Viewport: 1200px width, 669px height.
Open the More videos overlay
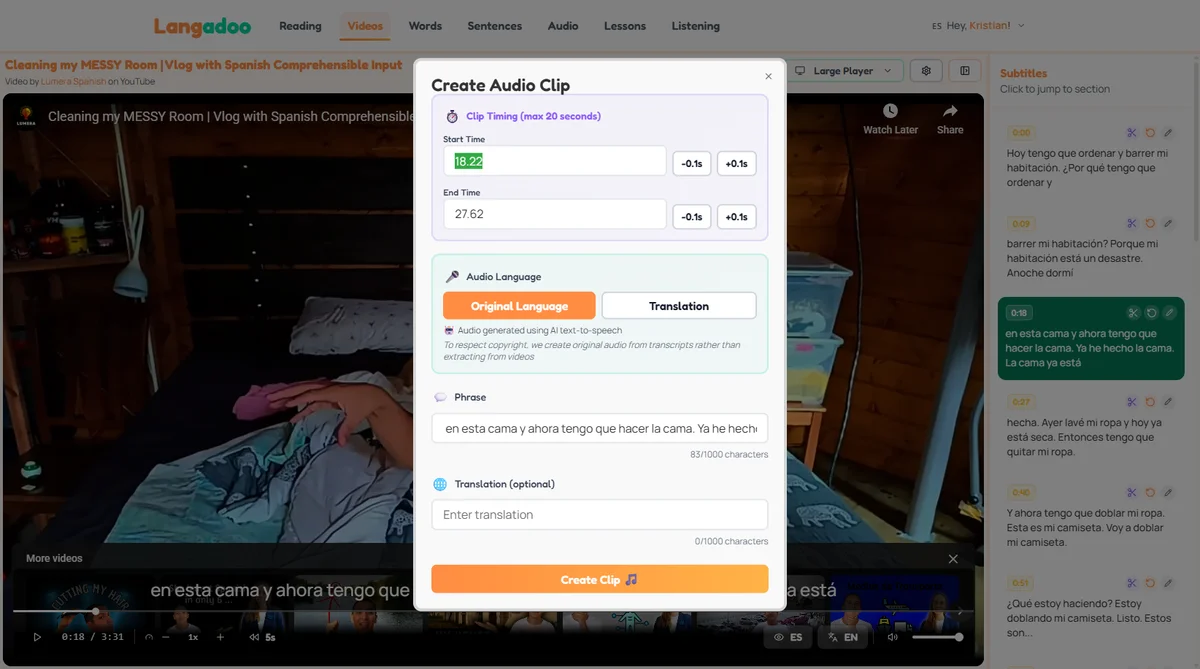pyautogui.click(x=53, y=557)
